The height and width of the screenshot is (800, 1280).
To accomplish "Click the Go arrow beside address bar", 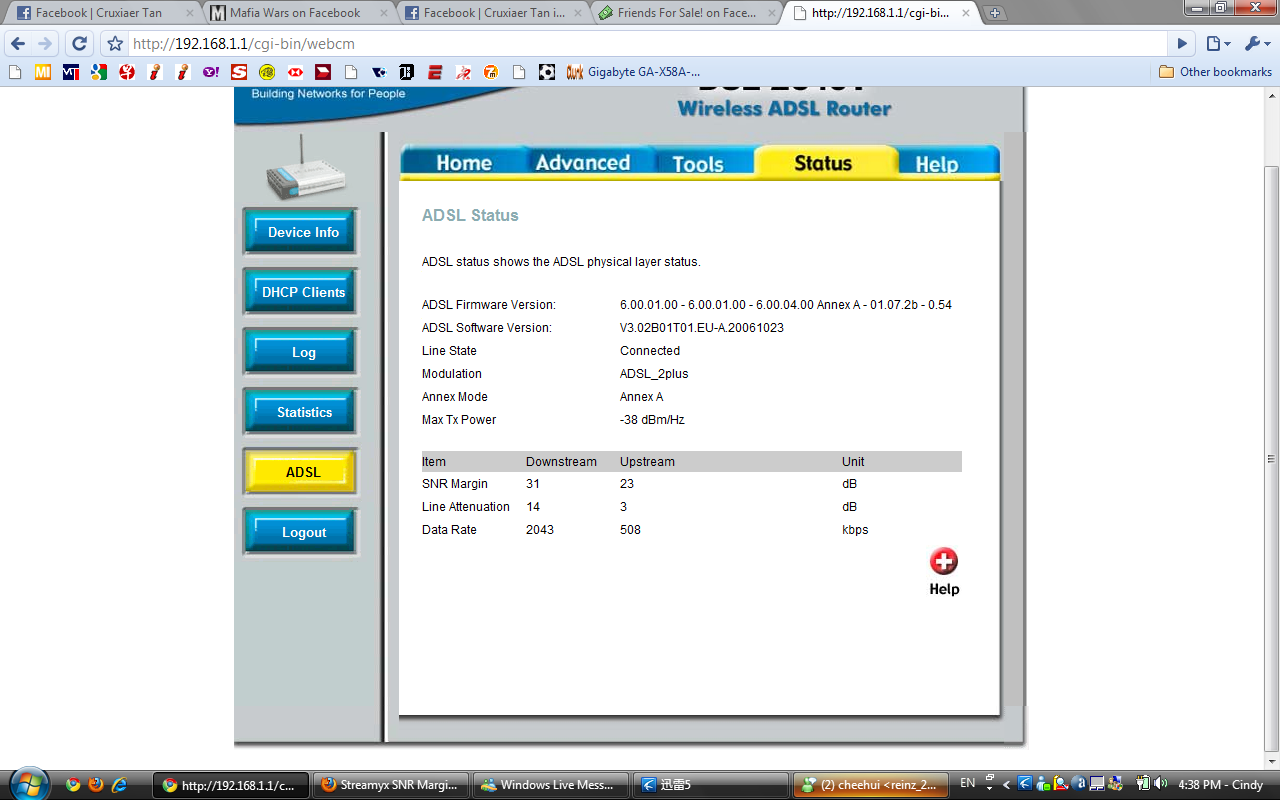I will [1182, 44].
